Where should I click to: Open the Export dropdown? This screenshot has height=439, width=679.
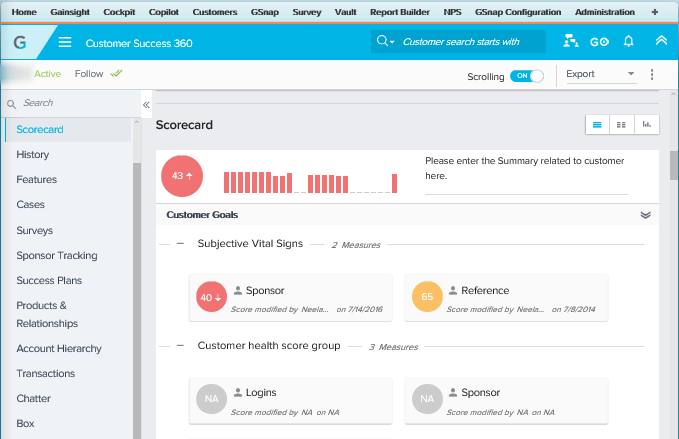(x=601, y=74)
